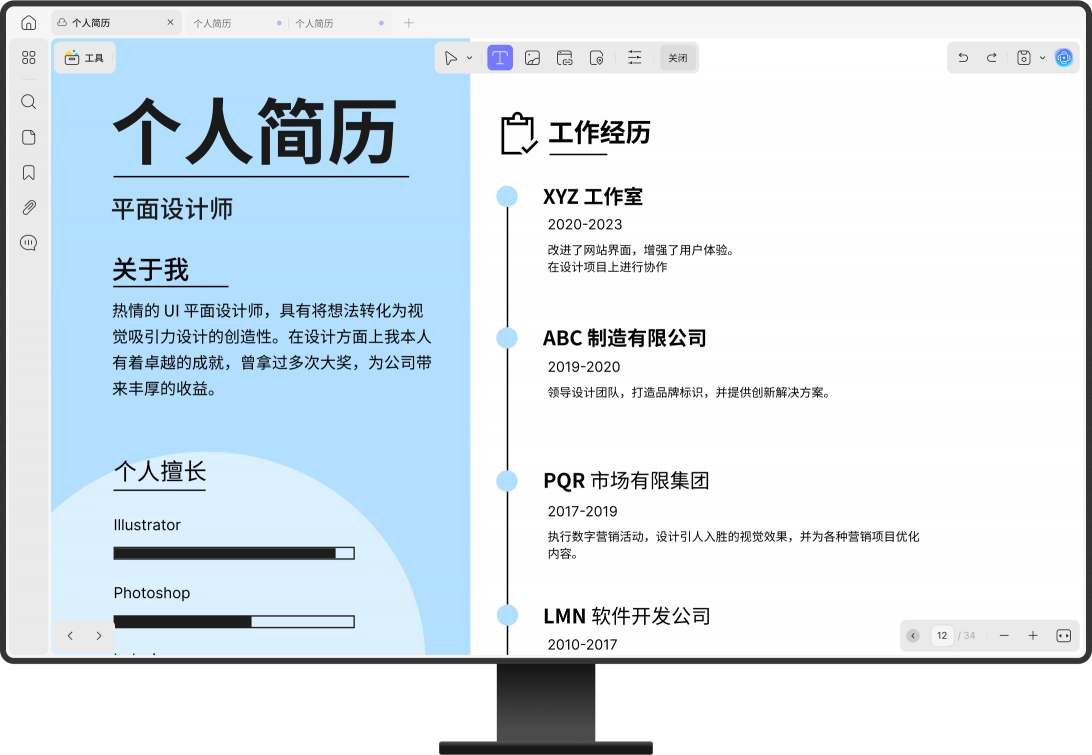Click the clipboard icon beside 工作经历
This screenshot has width=1092, height=755.
(x=519, y=133)
